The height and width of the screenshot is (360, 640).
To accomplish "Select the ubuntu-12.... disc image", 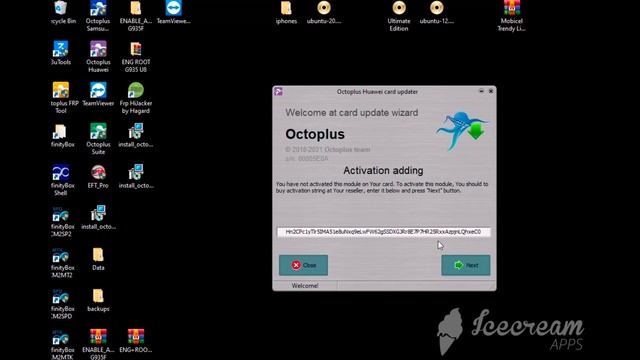I will (436, 13).
